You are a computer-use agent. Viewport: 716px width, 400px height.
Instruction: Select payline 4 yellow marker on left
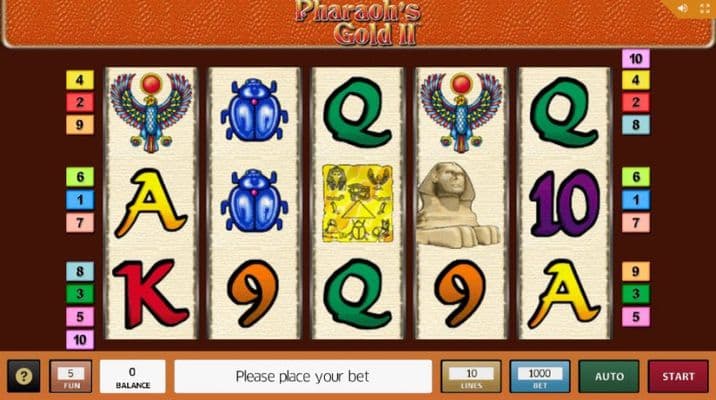pos(80,80)
